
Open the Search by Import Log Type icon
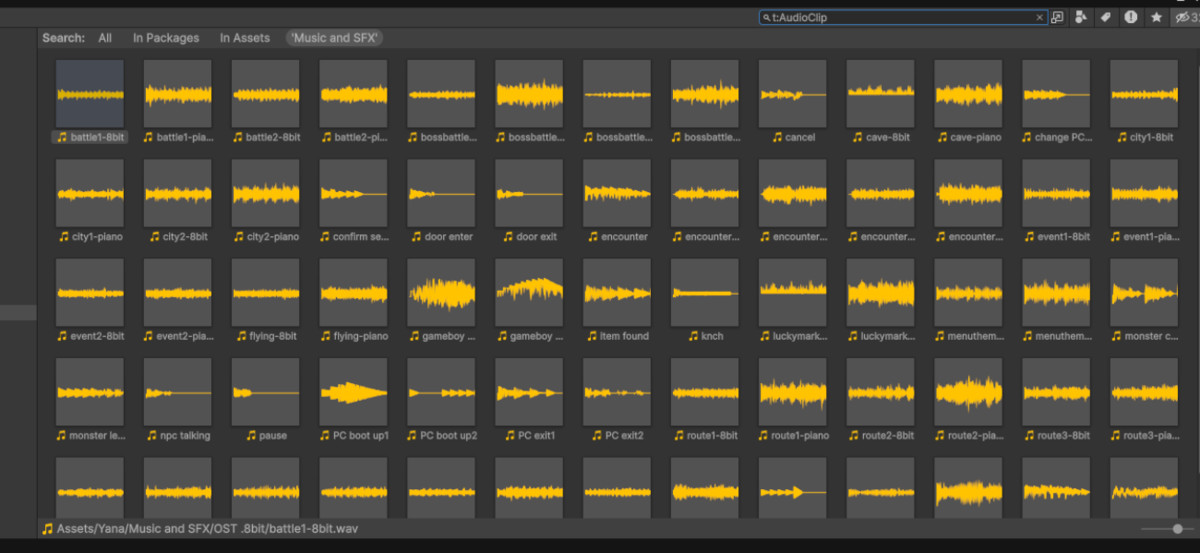click(x=1131, y=18)
